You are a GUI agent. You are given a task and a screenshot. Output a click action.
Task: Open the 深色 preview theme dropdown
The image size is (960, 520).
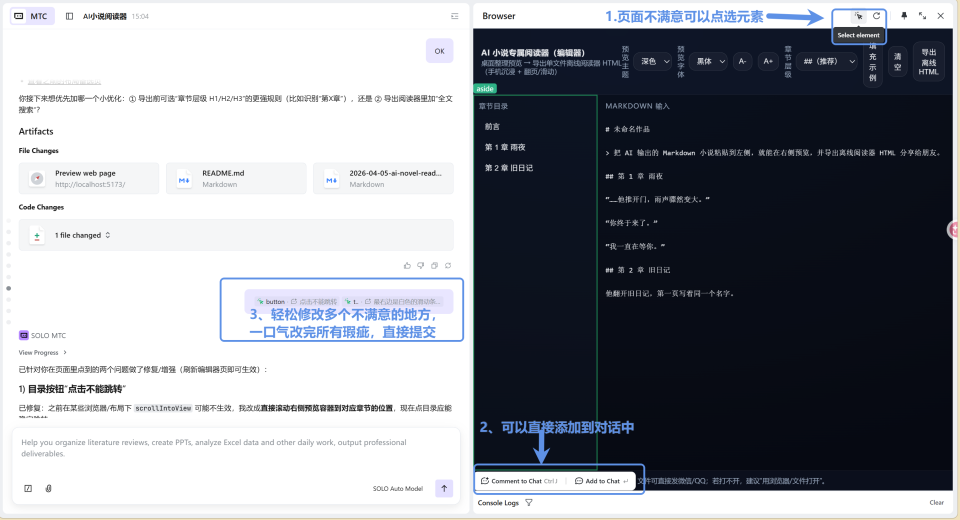653,61
